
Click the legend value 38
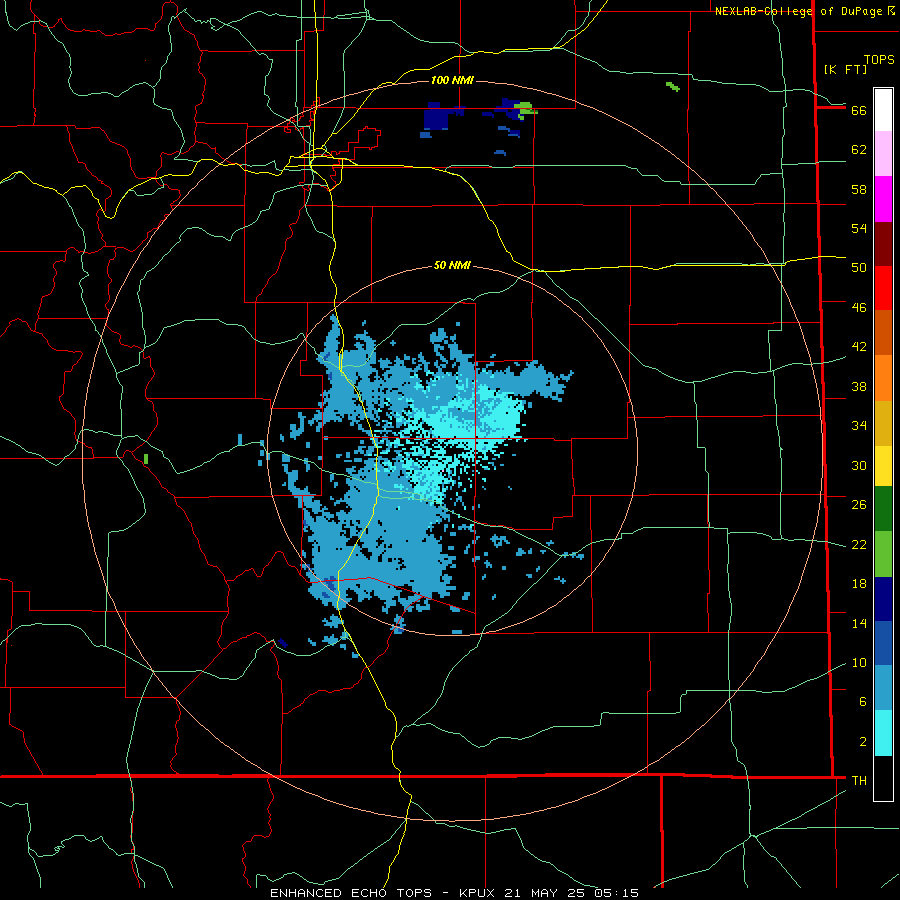click(859, 386)
